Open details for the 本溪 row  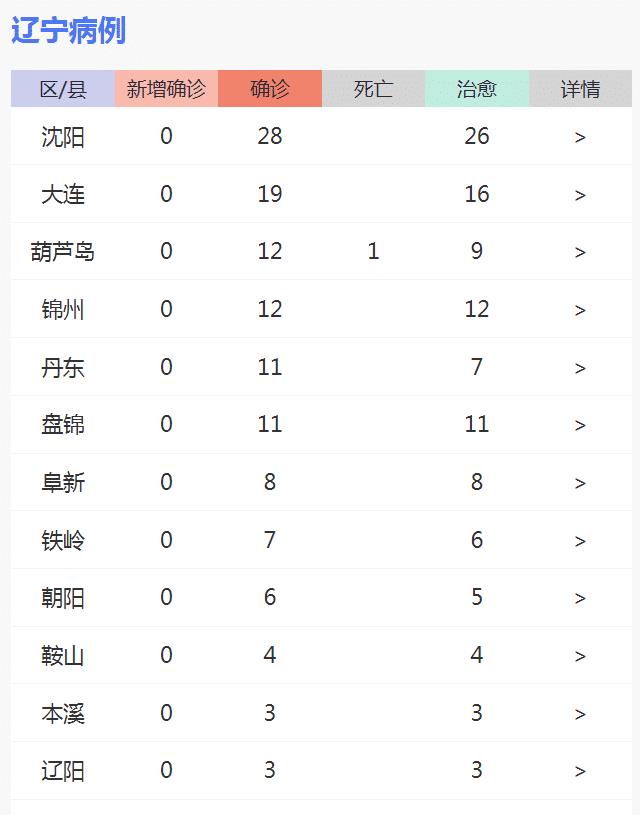tap(580, 713)
